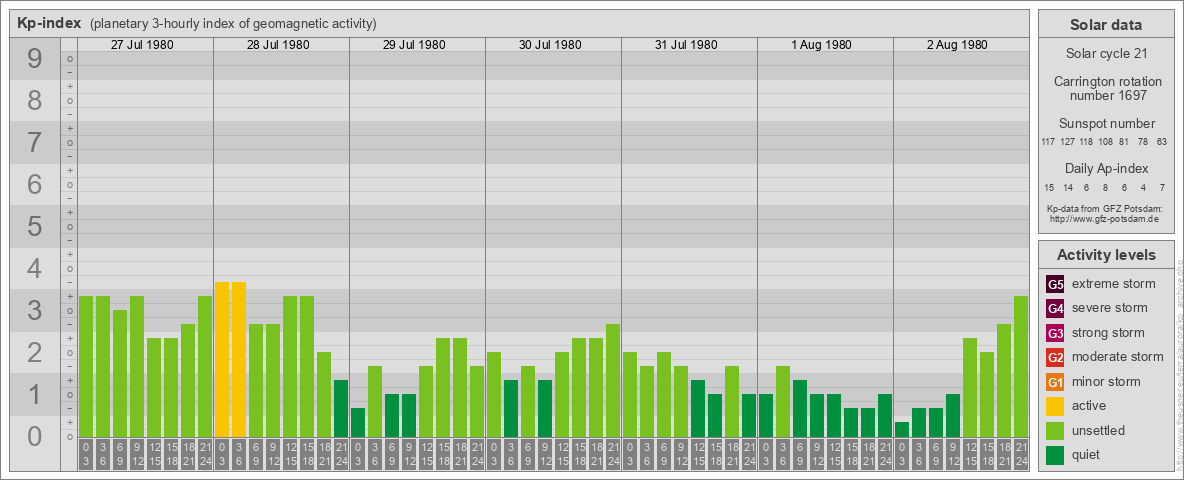Viewport: 1184px width, 480px height.
Task: Click the sunspot number value 108
Action: pyautogui.click(x=1105, y=142)
